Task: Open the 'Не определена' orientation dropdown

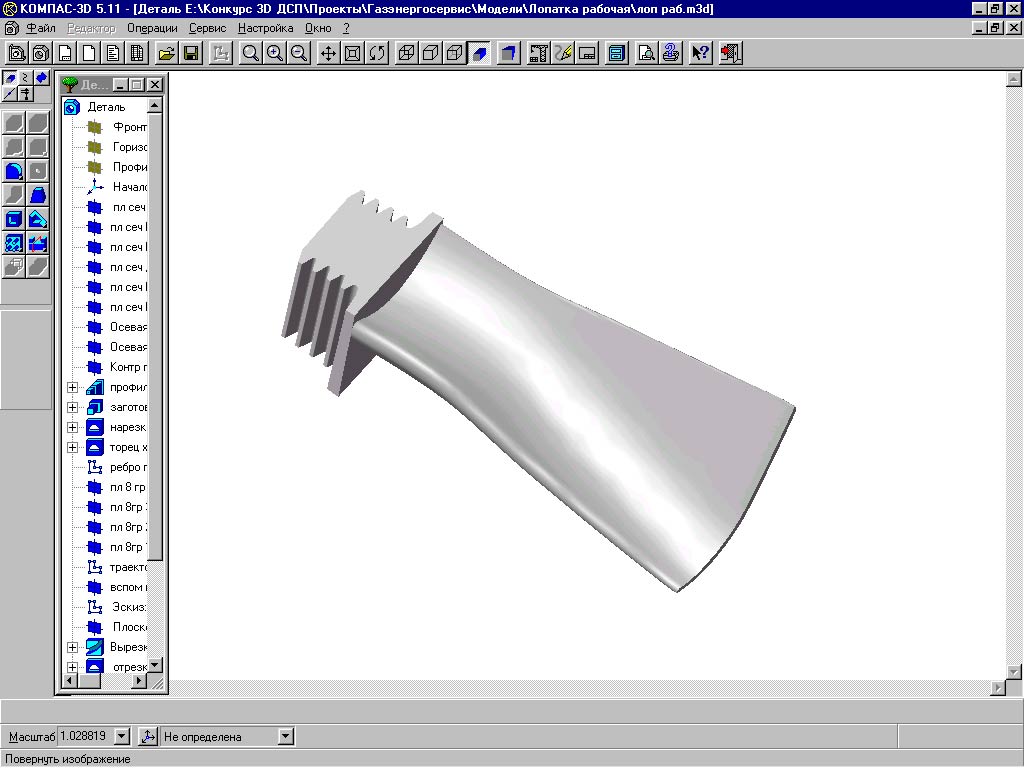Action: pos(285,737)
